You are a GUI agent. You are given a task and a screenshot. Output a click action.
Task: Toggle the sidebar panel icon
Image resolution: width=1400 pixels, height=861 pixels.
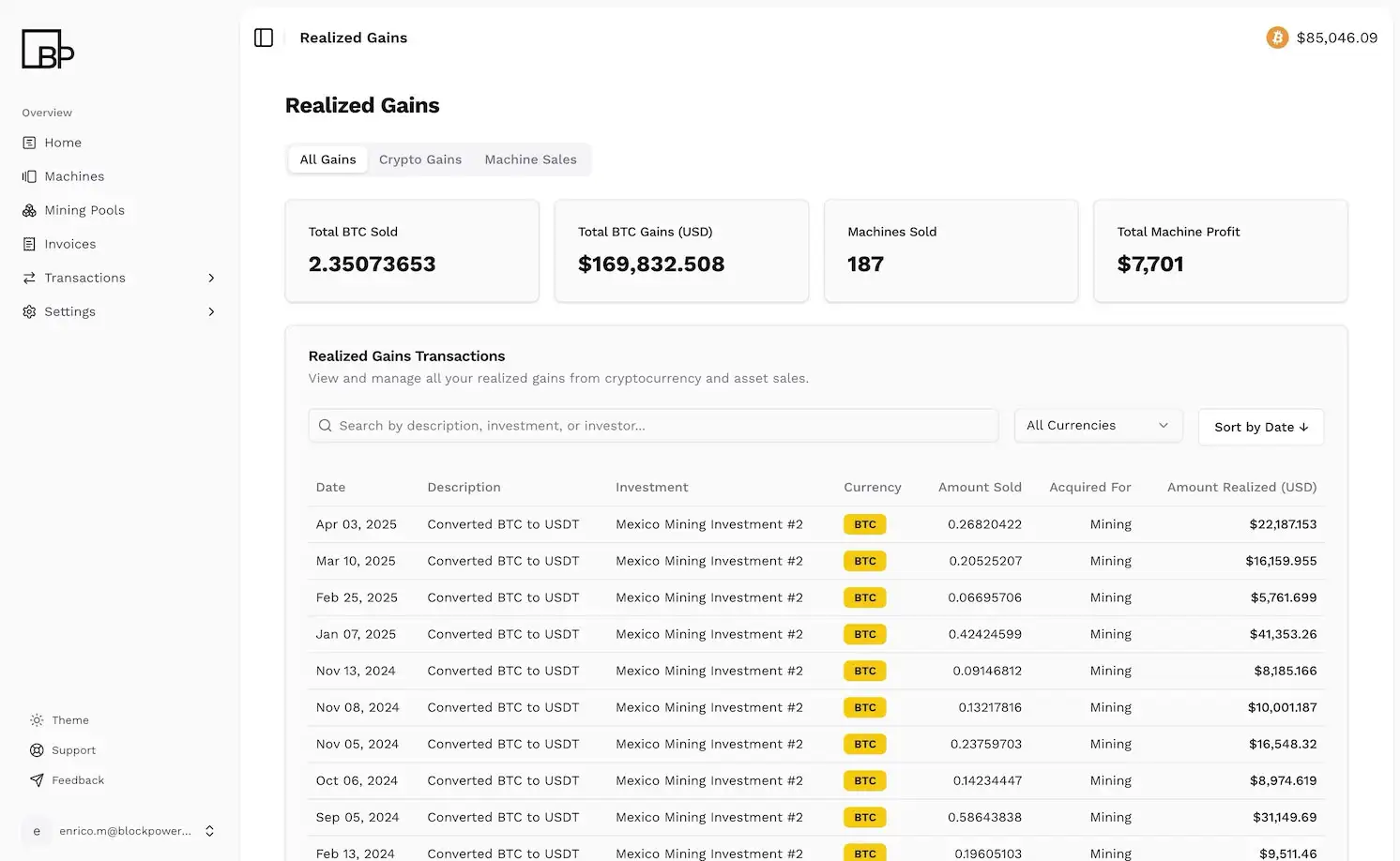264,38
